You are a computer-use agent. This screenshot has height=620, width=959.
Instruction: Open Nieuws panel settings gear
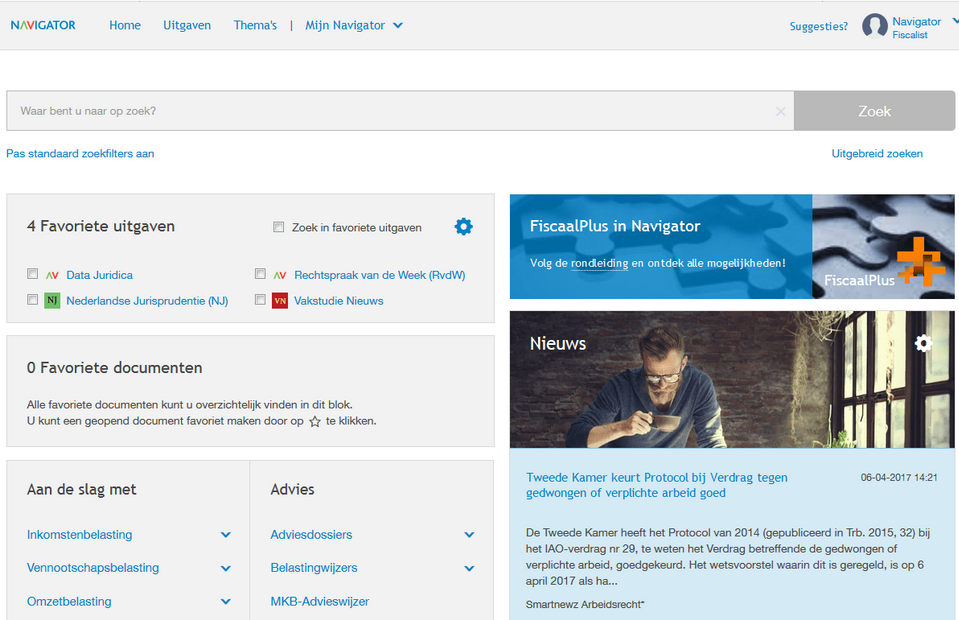(923, 343)
